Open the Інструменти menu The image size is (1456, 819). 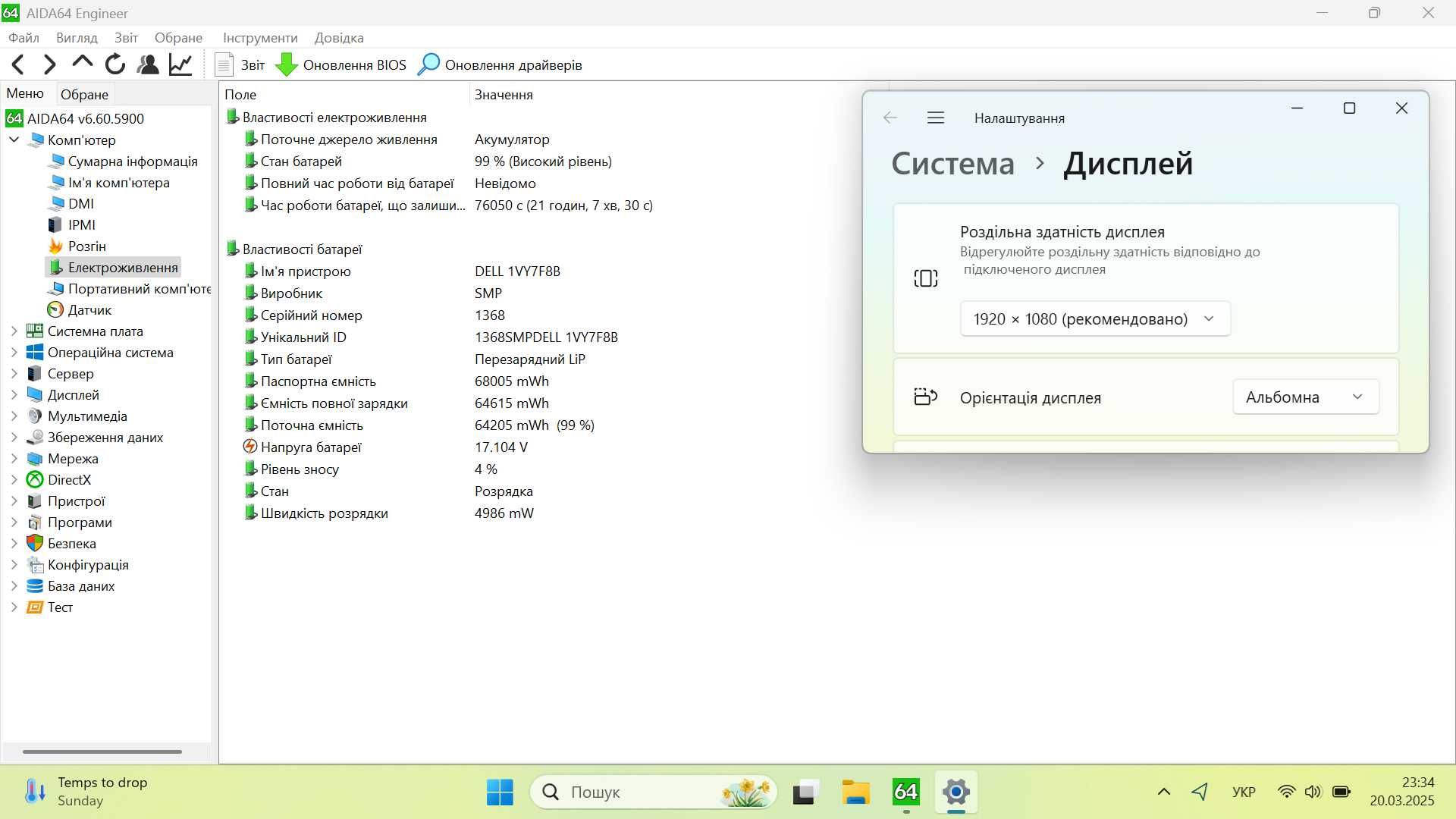260,38
